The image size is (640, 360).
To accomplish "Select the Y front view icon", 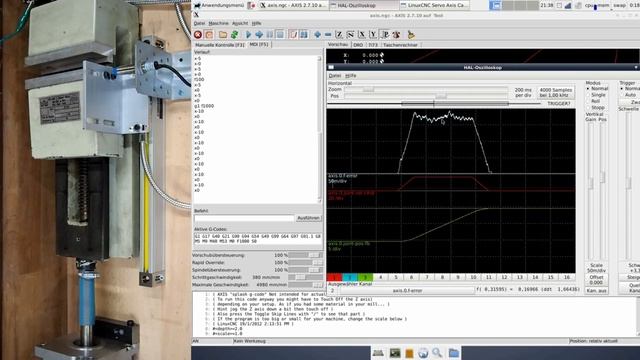I will pyautogui.click(x=373, y=35).
